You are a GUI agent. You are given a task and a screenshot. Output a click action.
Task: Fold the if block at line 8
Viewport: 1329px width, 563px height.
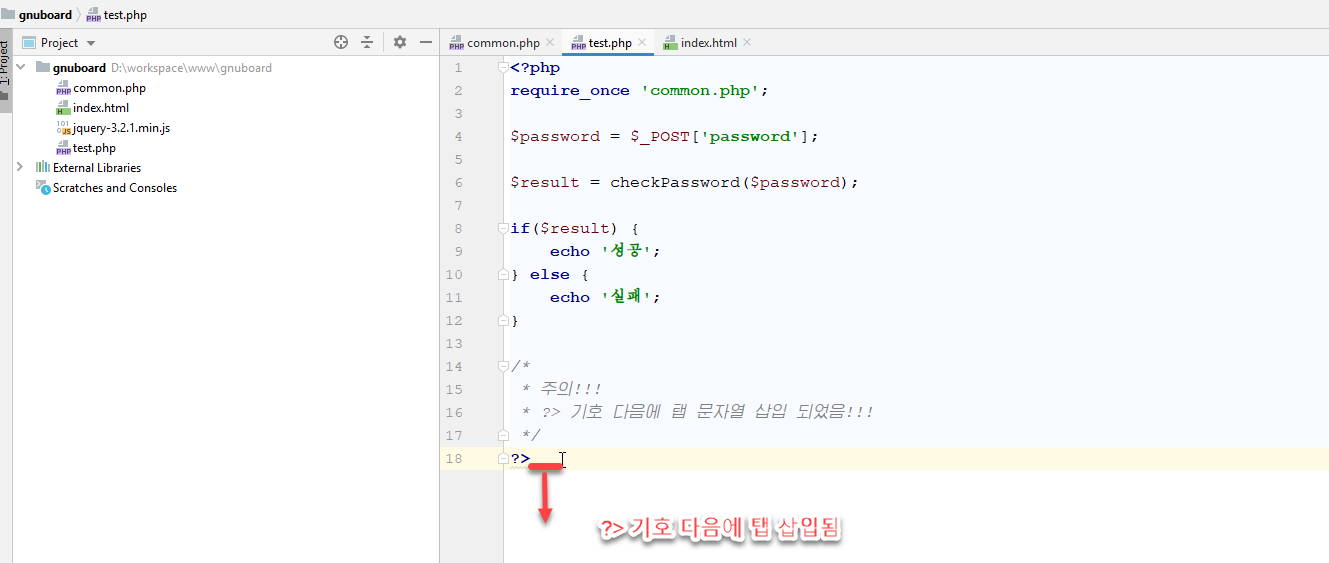(x=503, y=228)
